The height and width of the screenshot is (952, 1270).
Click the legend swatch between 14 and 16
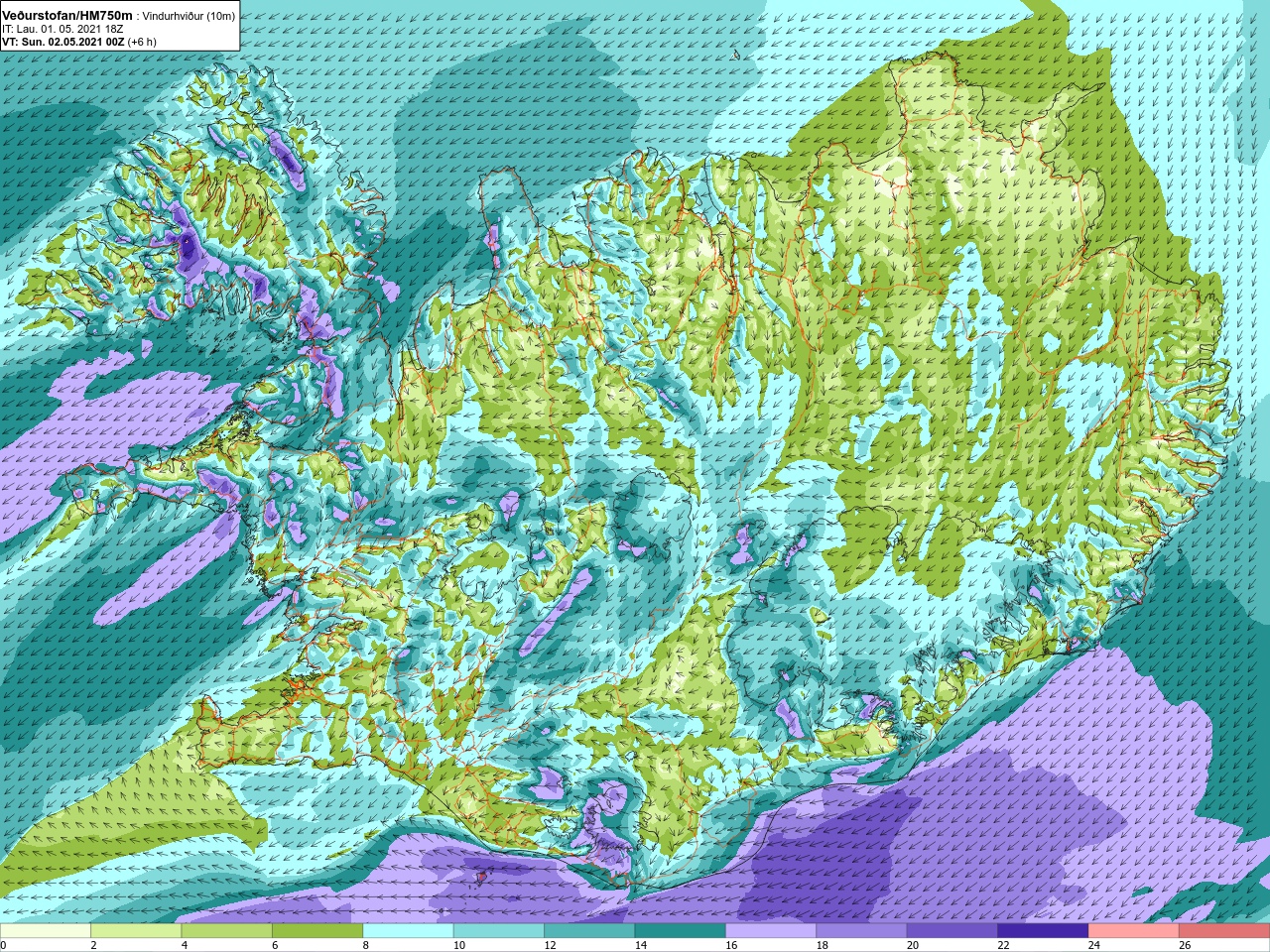[680, 931]
